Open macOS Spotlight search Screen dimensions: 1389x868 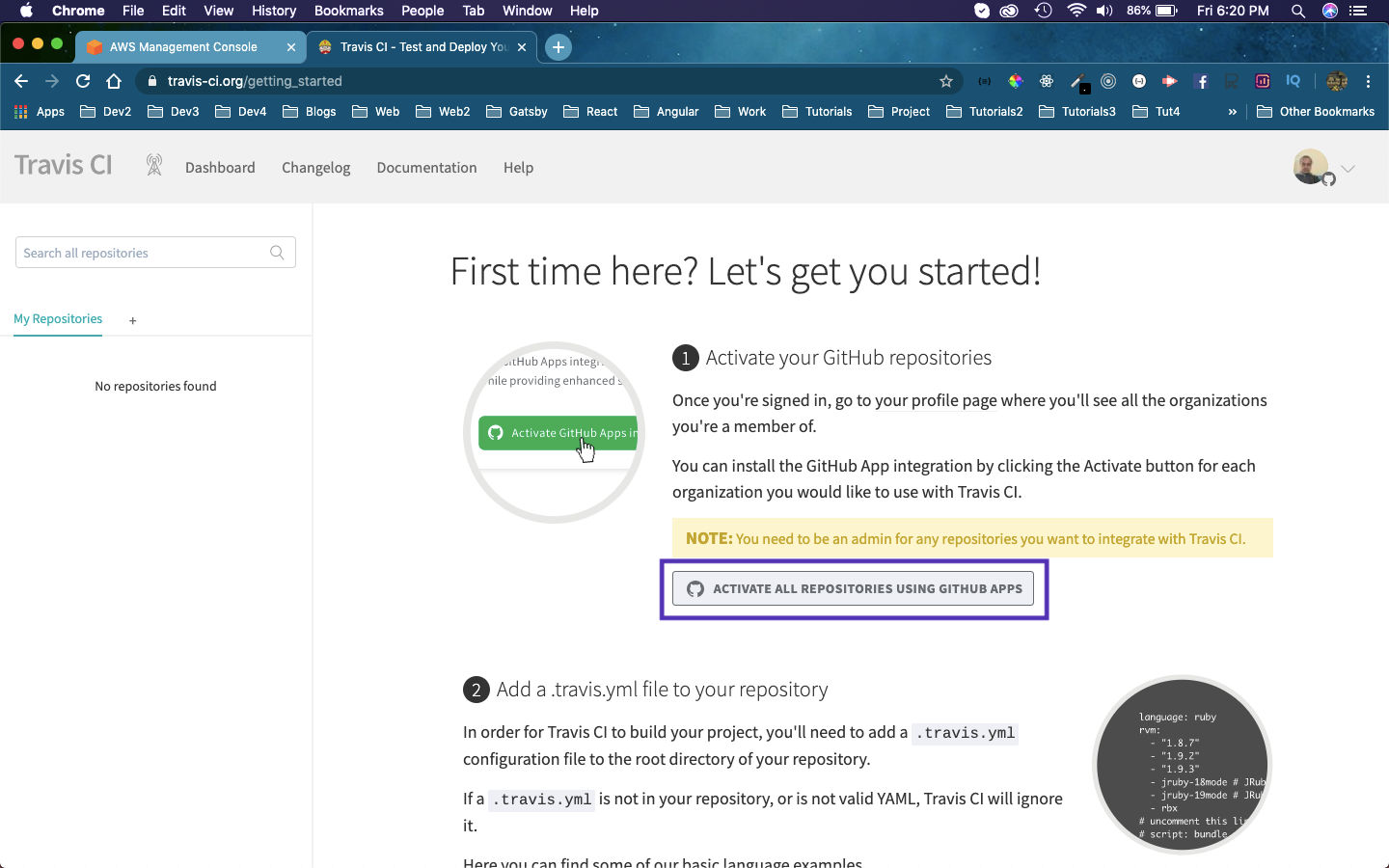[1298, 11]
